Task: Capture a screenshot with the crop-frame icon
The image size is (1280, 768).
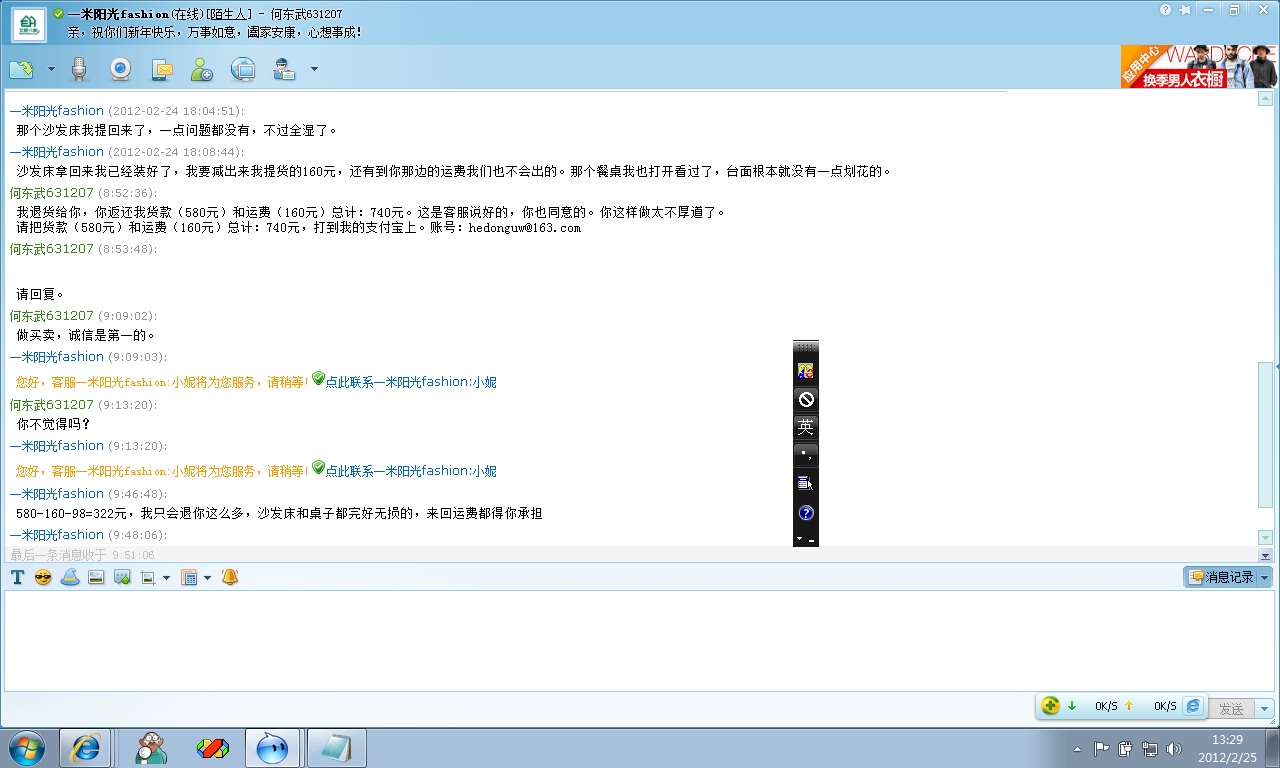Action: click(x=147, y=577)
